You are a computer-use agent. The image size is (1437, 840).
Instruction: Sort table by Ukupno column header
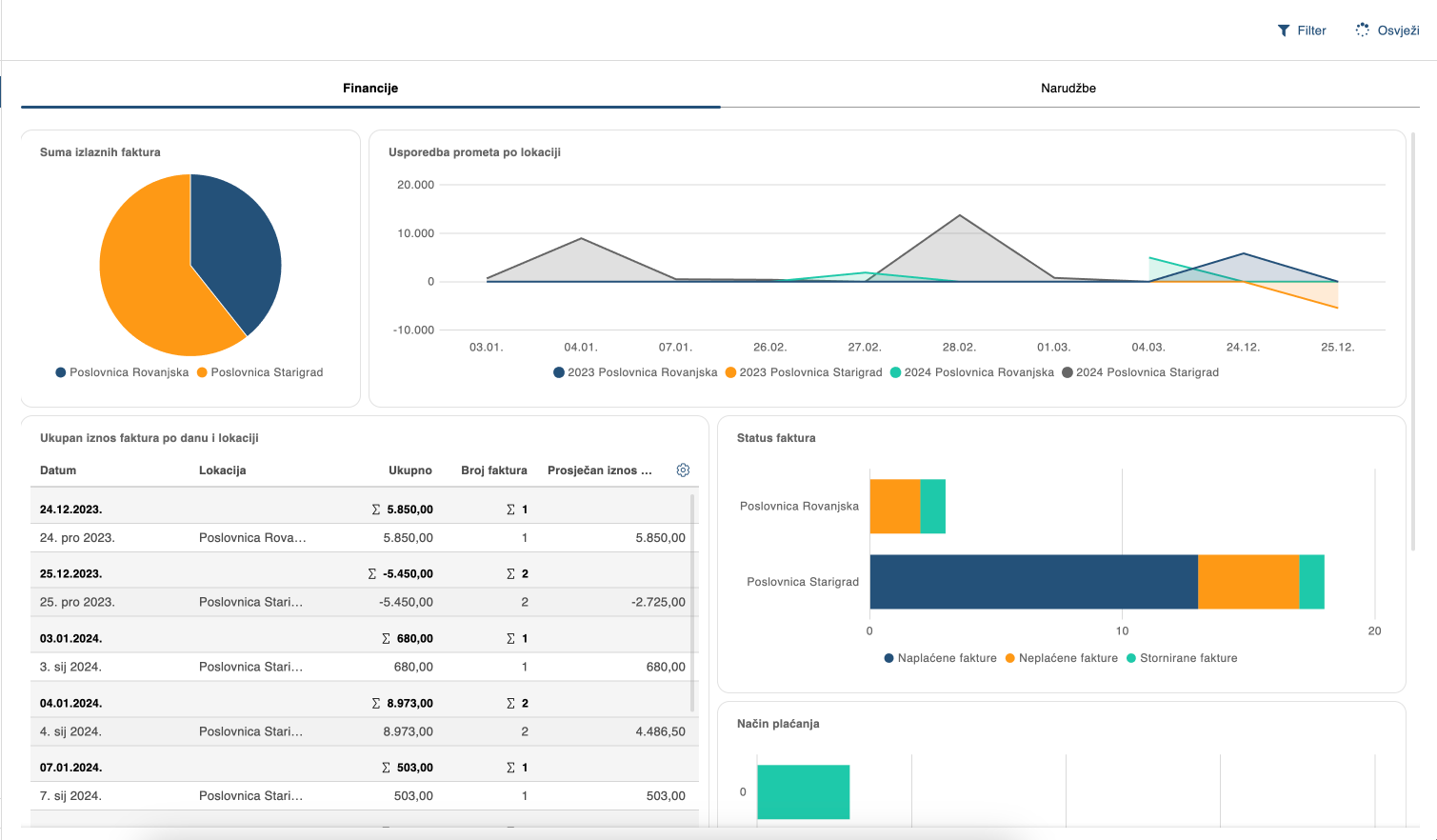click(409, 470)
